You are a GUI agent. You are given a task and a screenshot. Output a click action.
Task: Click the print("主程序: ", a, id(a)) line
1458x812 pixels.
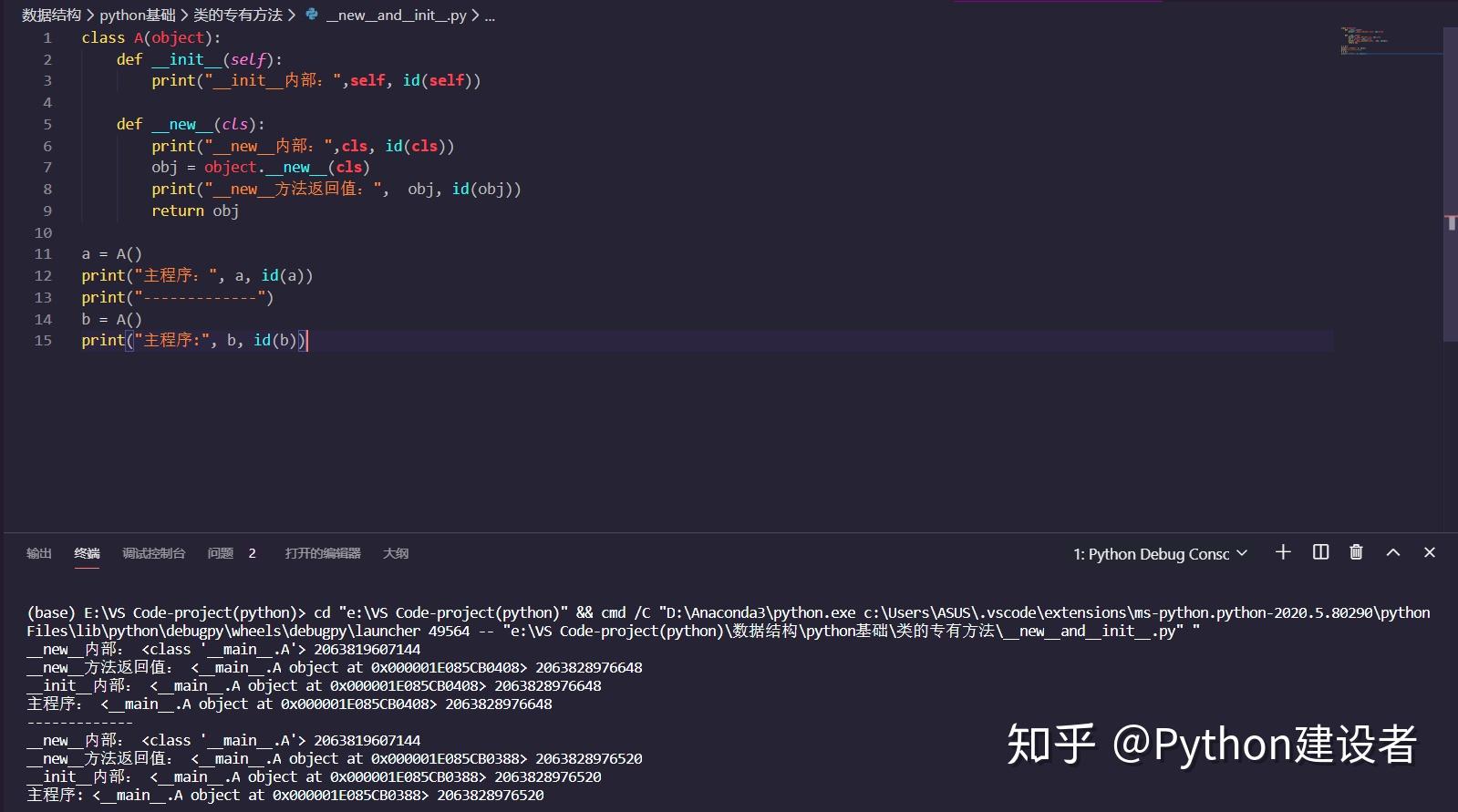click(197, 275)
